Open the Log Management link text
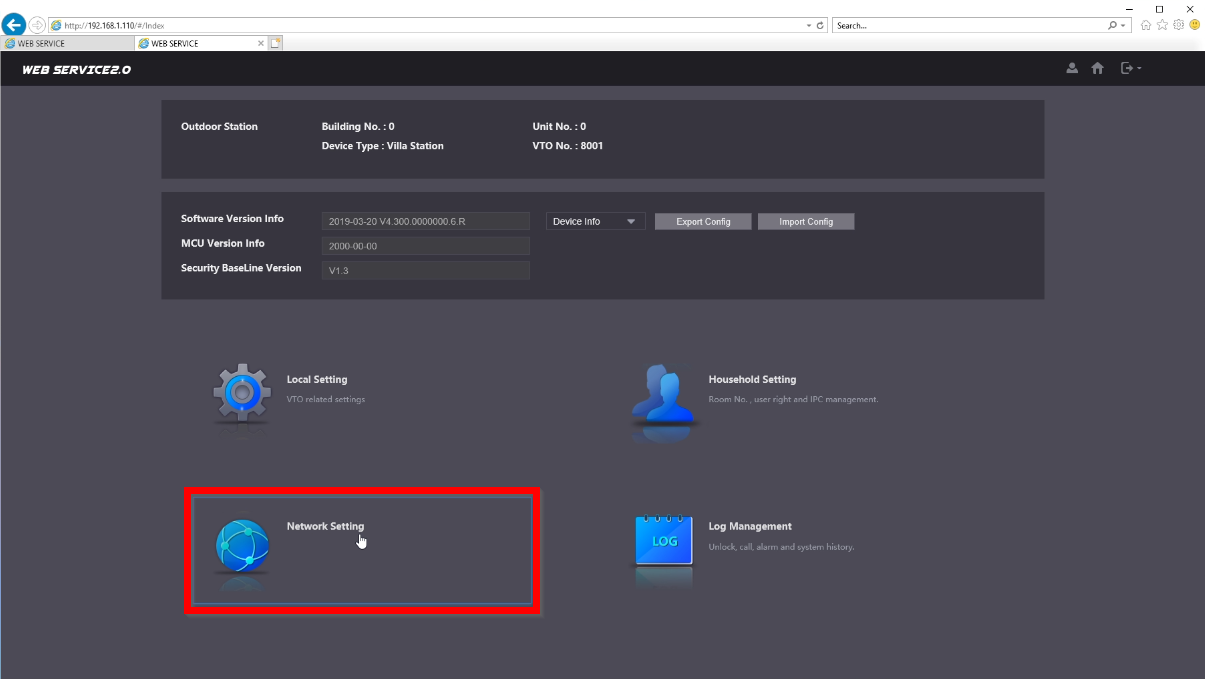Image resolution: width=1205 pixels, height=679 pixels. point(750,526)
